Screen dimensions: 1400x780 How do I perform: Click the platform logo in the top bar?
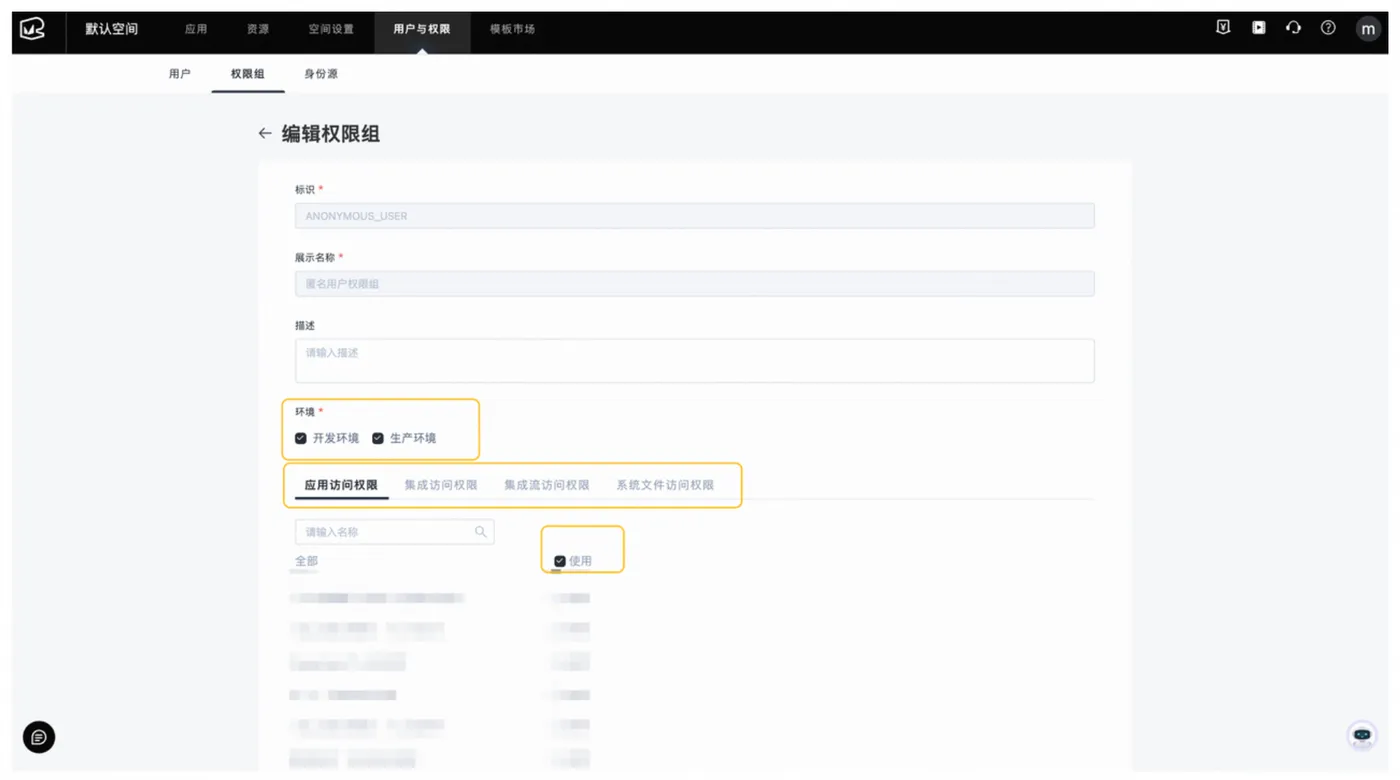(33, 29)
